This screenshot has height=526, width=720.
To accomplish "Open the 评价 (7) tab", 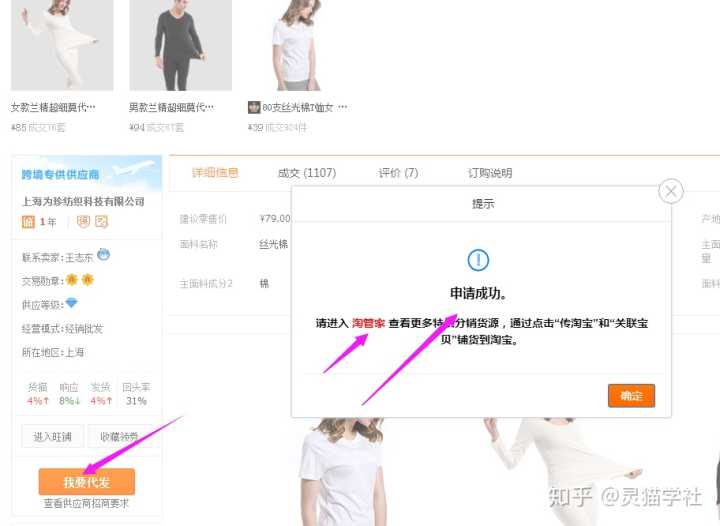I will click(x=398, y=173).
